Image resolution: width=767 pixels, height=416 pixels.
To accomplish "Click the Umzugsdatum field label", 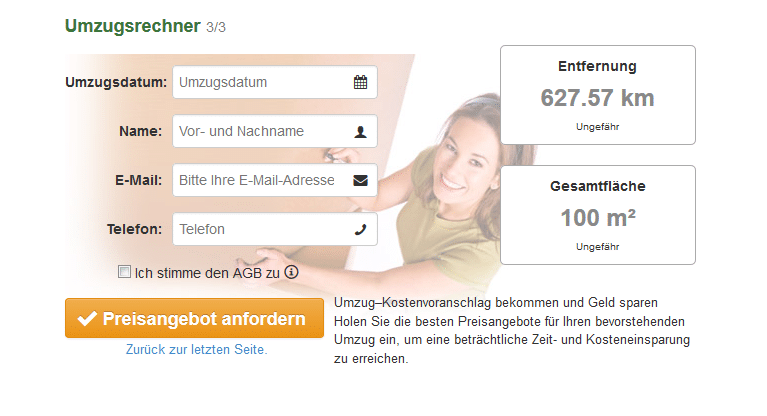I will (116, 82).
